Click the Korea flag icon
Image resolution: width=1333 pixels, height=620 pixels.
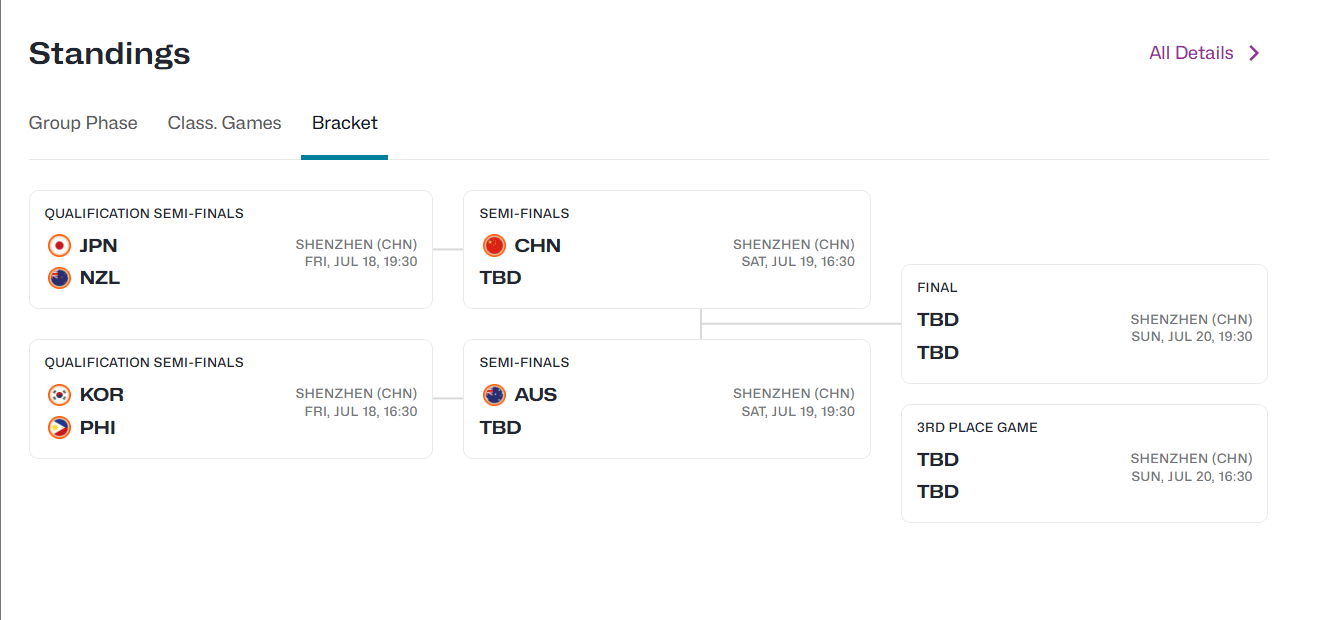(x=59, y=395)
